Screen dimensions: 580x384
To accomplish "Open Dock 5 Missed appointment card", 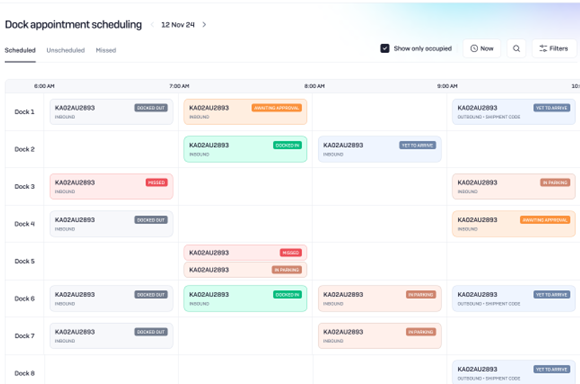I will coord(245,253).
